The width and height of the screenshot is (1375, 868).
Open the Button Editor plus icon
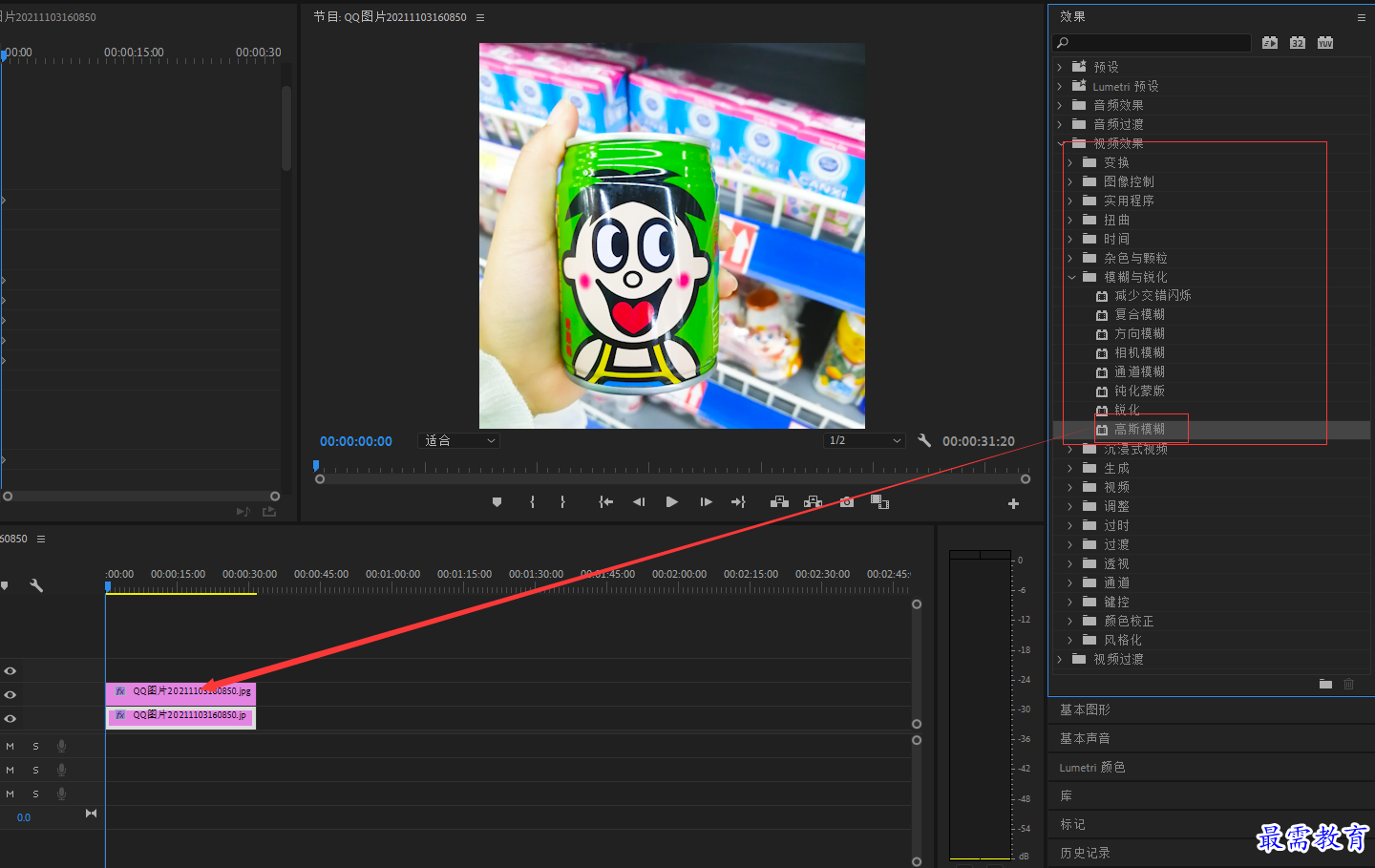(x=1013, y=503)
